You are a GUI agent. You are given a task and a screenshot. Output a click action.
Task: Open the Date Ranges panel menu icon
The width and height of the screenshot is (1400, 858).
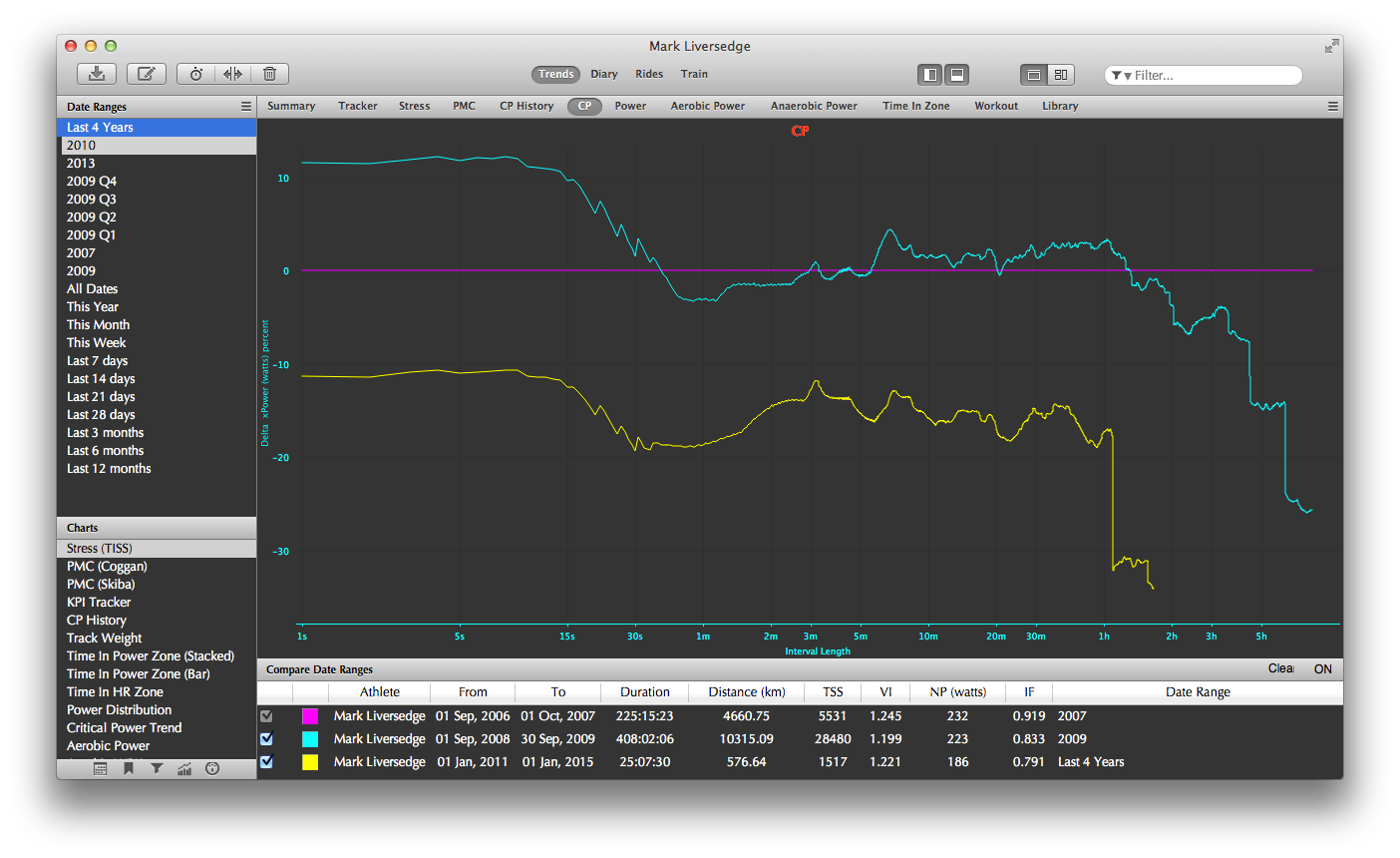246,106
